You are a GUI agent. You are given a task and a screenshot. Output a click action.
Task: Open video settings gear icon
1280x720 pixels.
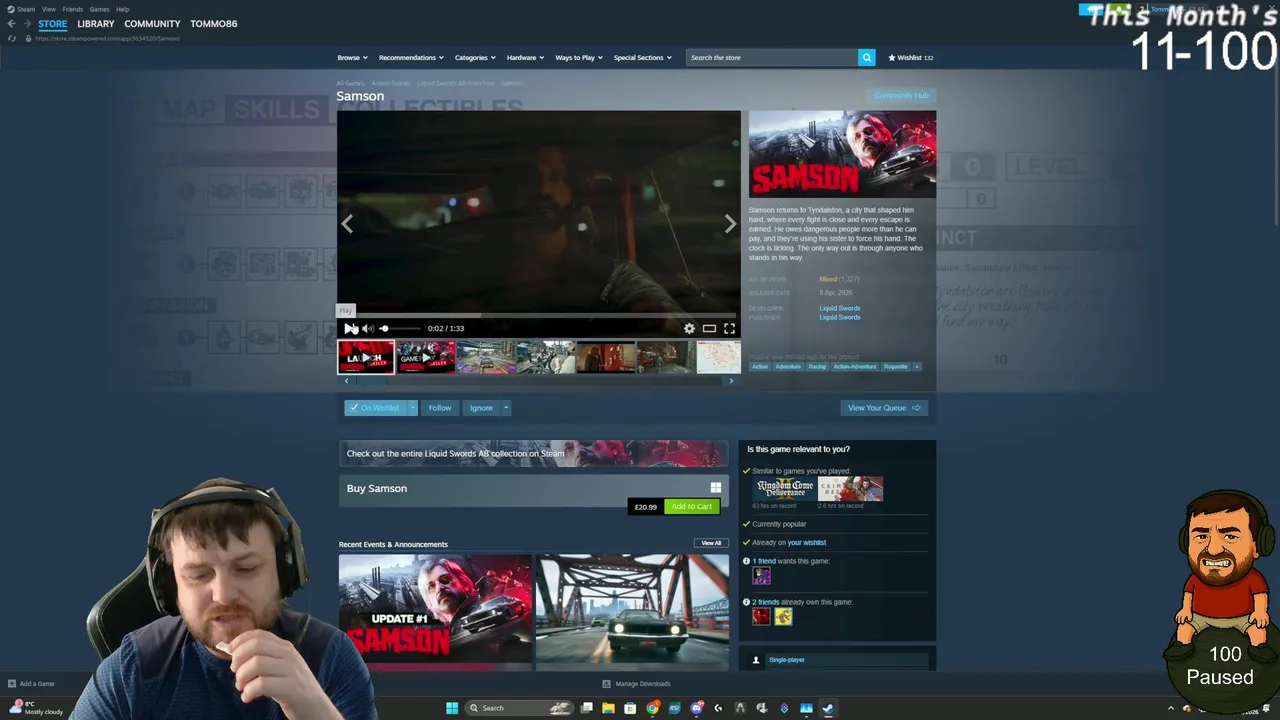(689, 328)
